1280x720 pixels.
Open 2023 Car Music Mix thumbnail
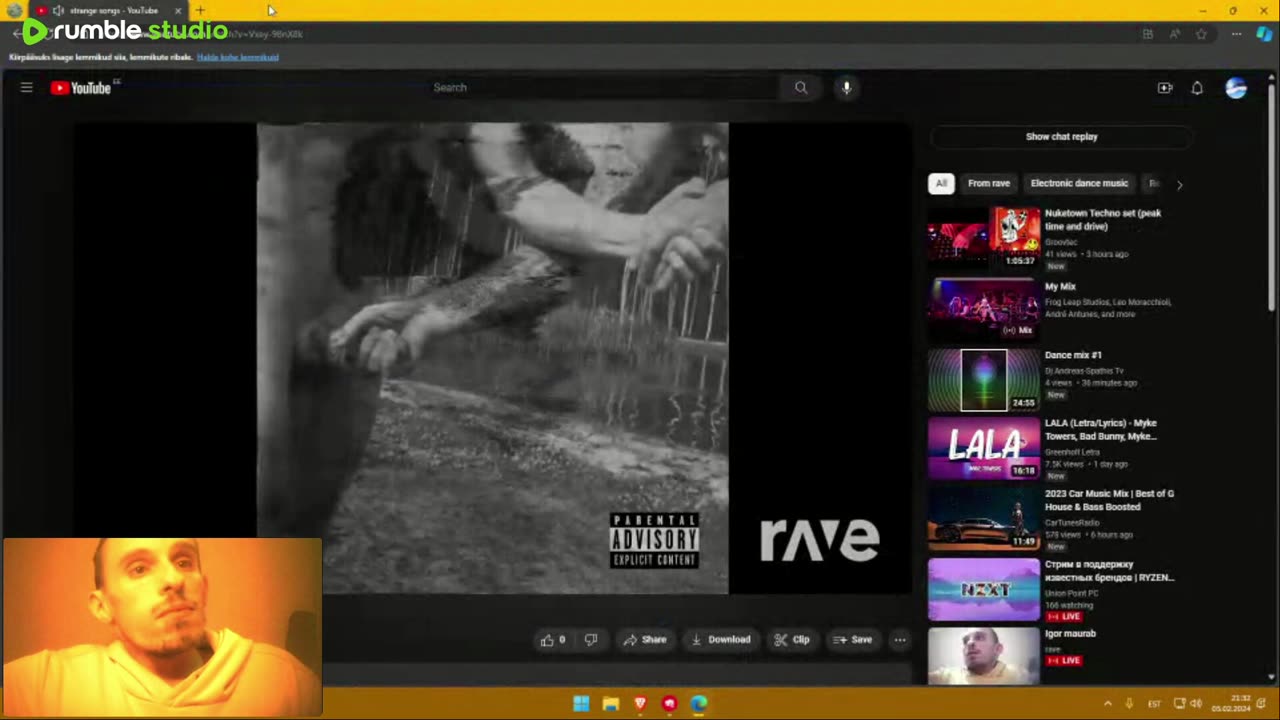point(984,519)
